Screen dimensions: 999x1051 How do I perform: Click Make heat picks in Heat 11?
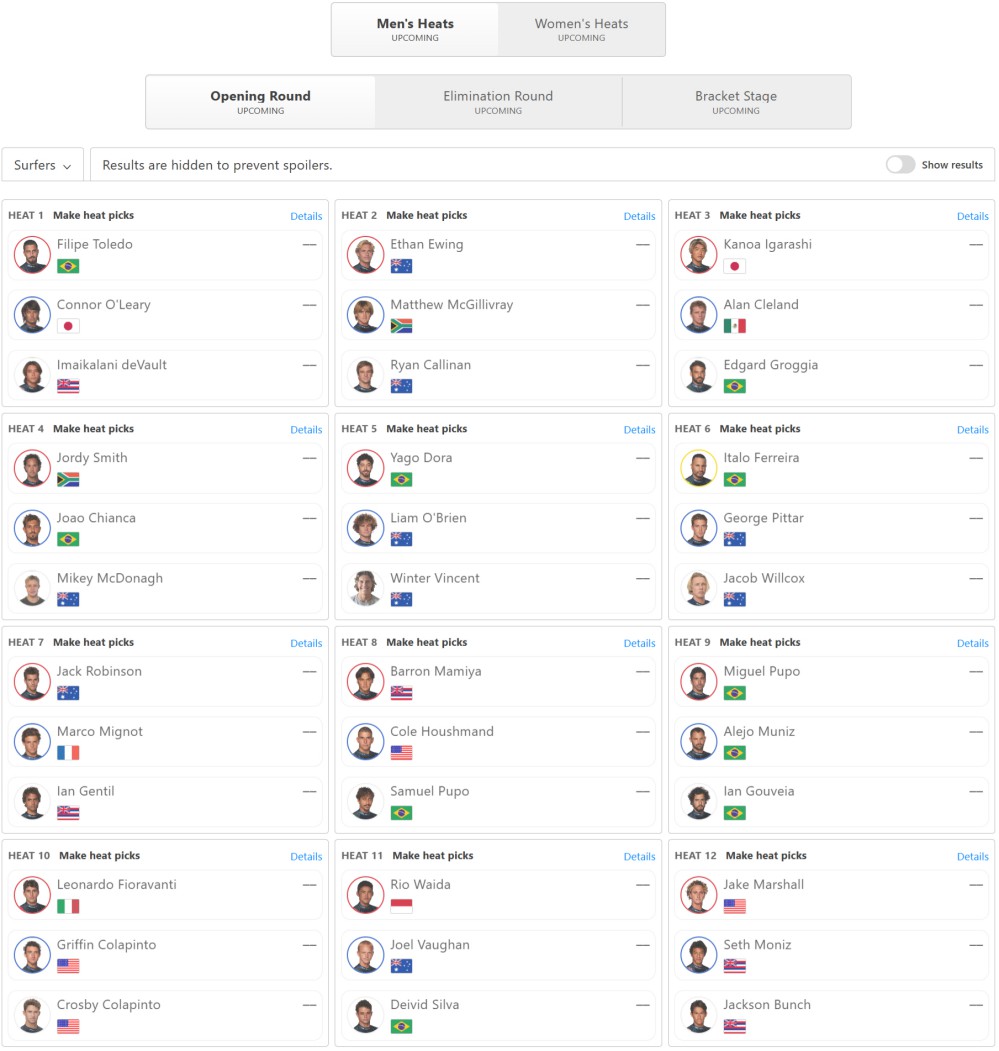pos(432,855)
